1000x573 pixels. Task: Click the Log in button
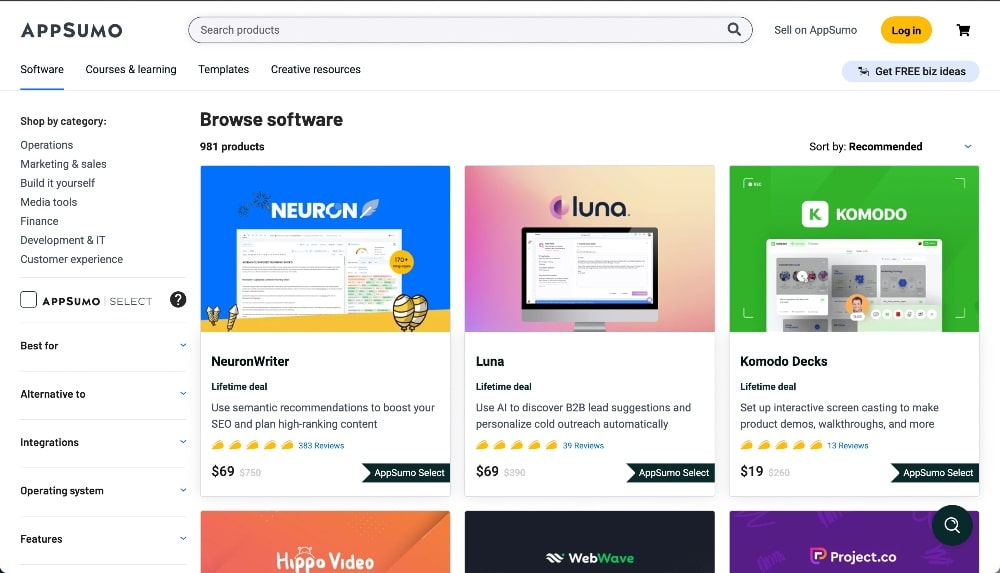pos(906,30)
